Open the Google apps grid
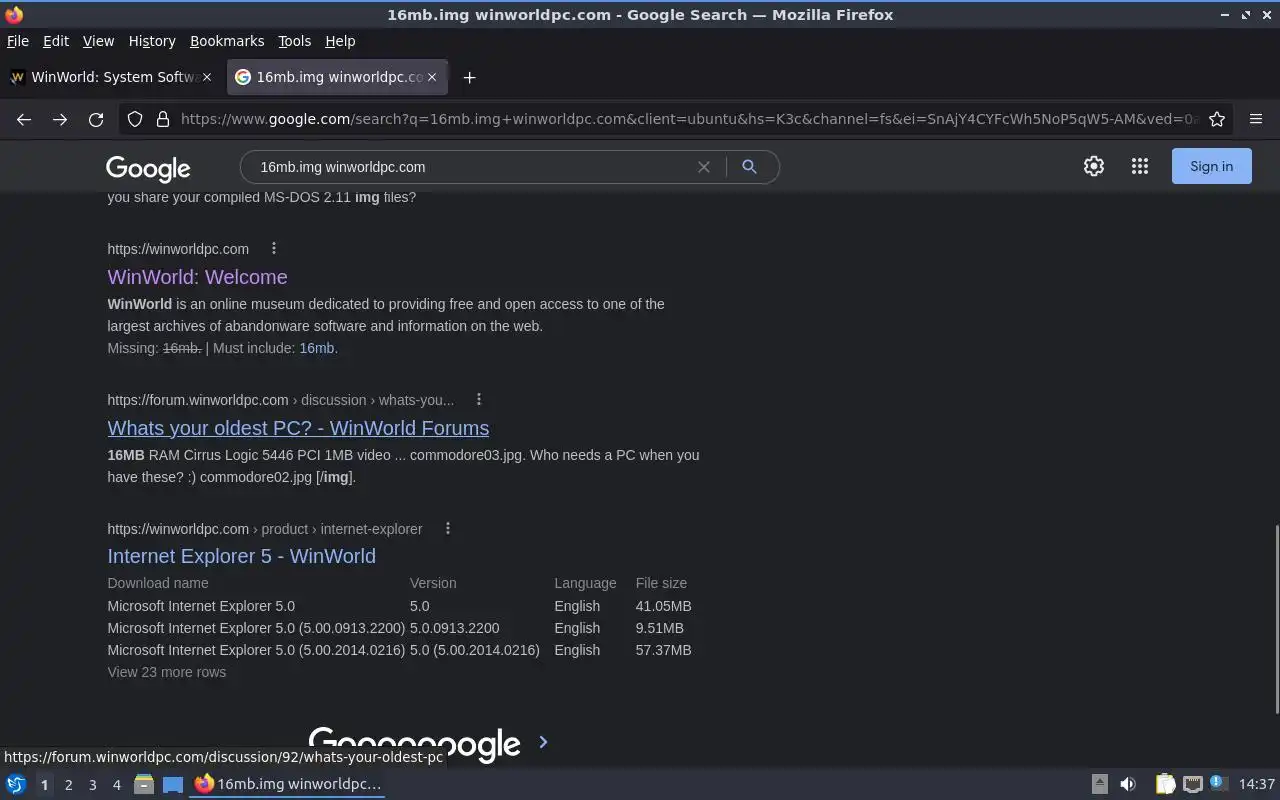Image resolution: width=1280 pixels, height=800 pixels. 1140,167
